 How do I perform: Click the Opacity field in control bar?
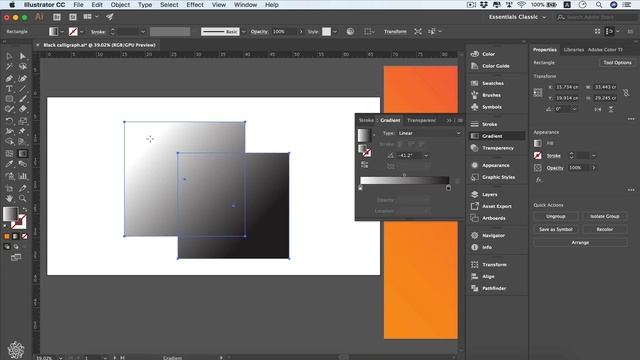coord(284,31)
